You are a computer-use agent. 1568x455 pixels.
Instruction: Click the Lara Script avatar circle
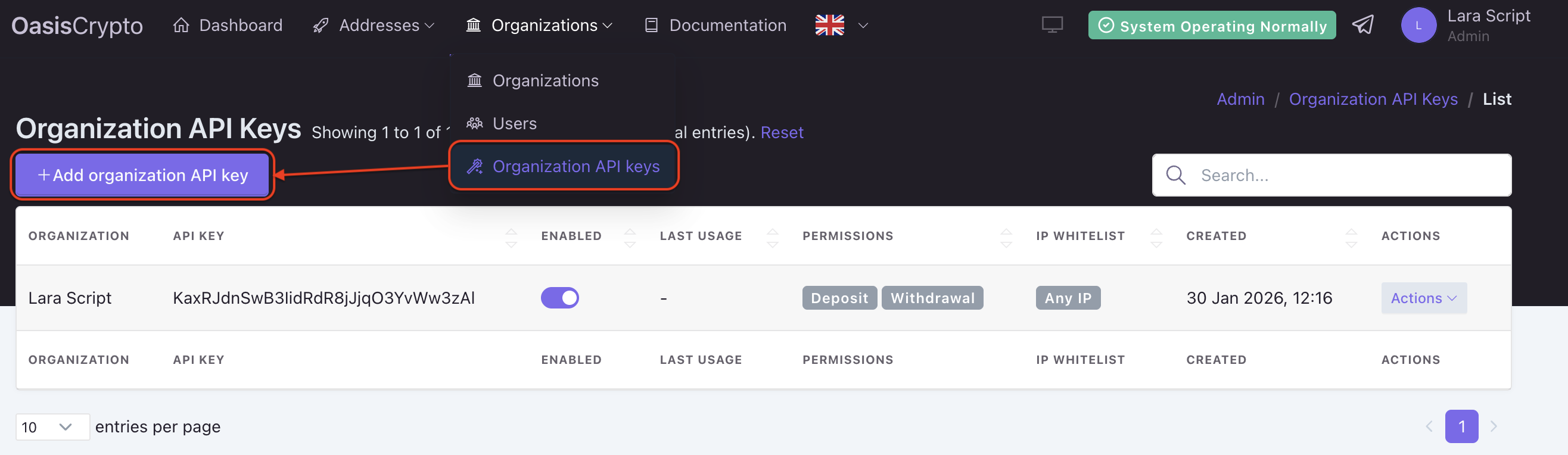(1418, 26)
